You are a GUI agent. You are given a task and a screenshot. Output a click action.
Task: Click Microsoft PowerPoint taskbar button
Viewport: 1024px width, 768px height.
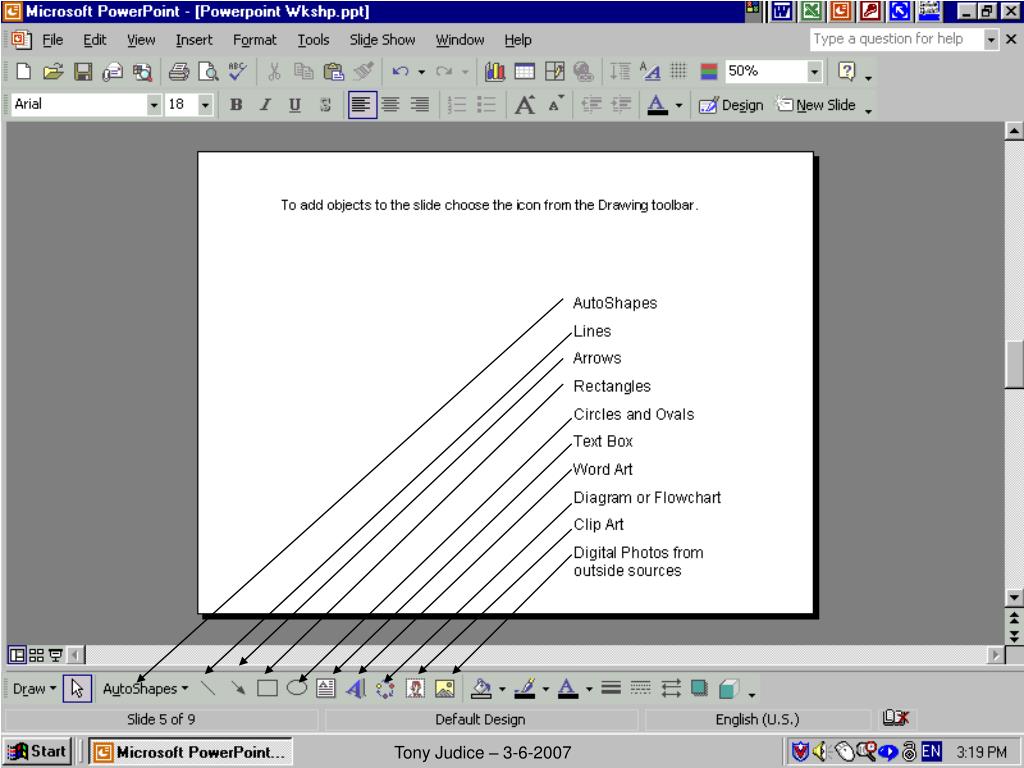pyautogui.click(x=191, y=752)
